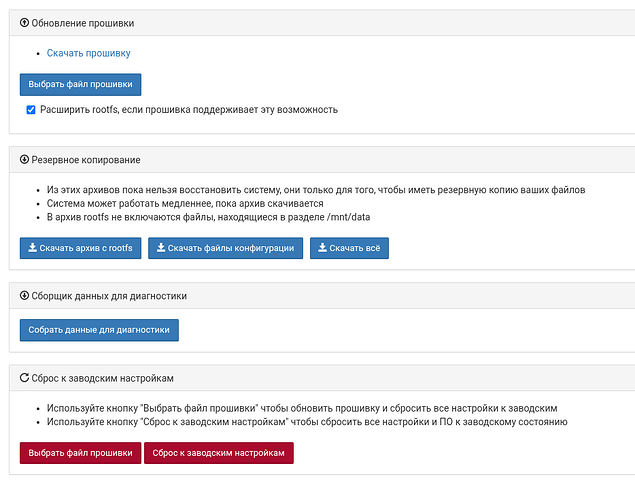Click the Скачать архив с rootfs button
The image size is (635, 500).
pyautogui.click(x=80, y=248)
